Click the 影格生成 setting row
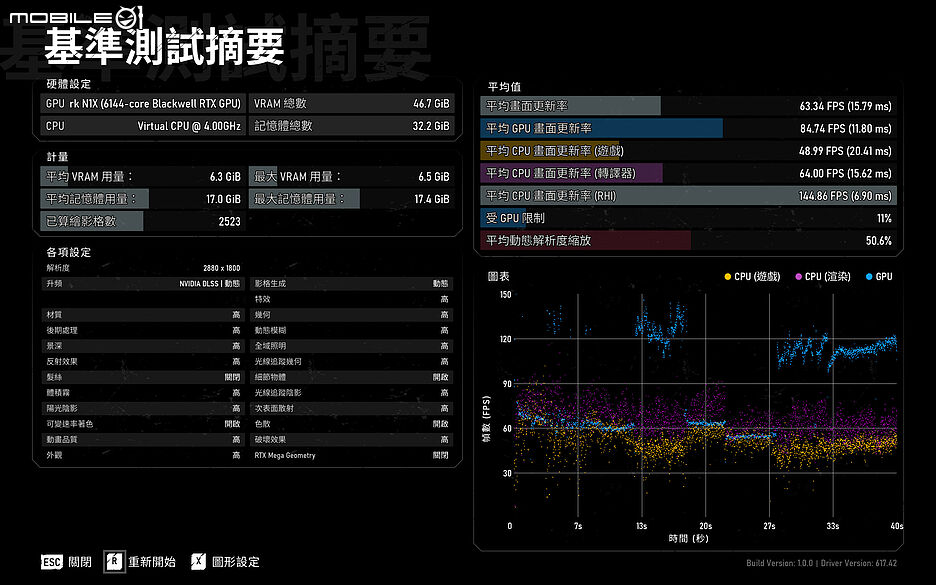 point(352,284)
